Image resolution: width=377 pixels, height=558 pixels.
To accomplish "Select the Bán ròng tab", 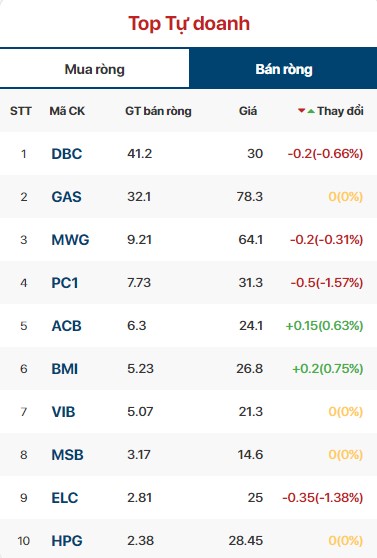I will (283, 69).
